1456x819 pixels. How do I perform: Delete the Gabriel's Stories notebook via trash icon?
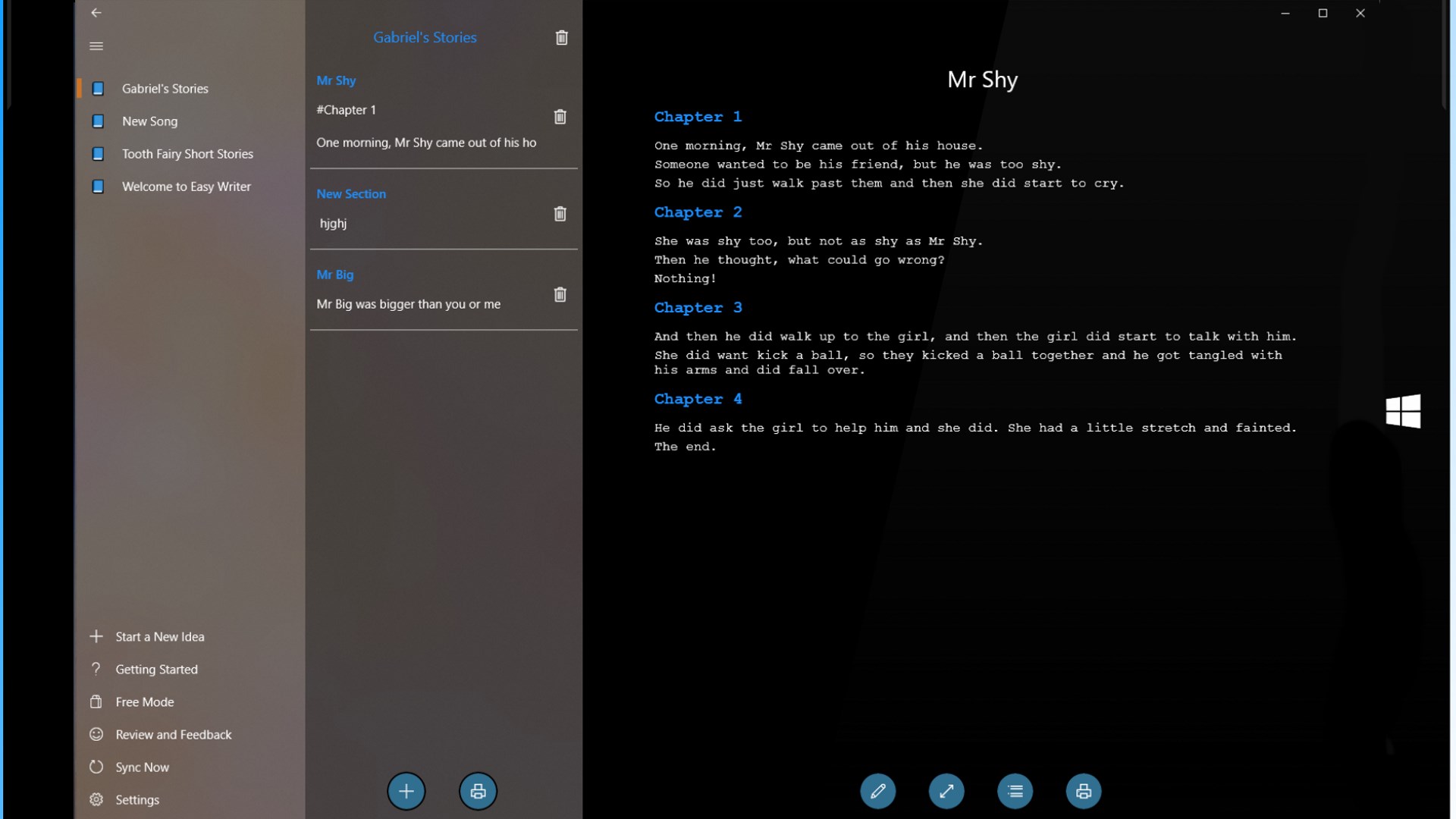click(x=561, y=38)
